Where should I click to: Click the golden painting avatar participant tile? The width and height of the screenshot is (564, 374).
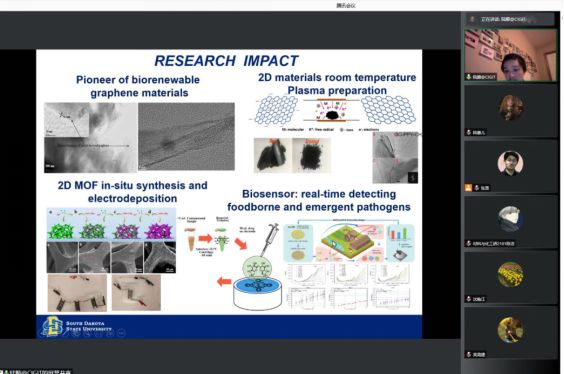pos(510,333)
